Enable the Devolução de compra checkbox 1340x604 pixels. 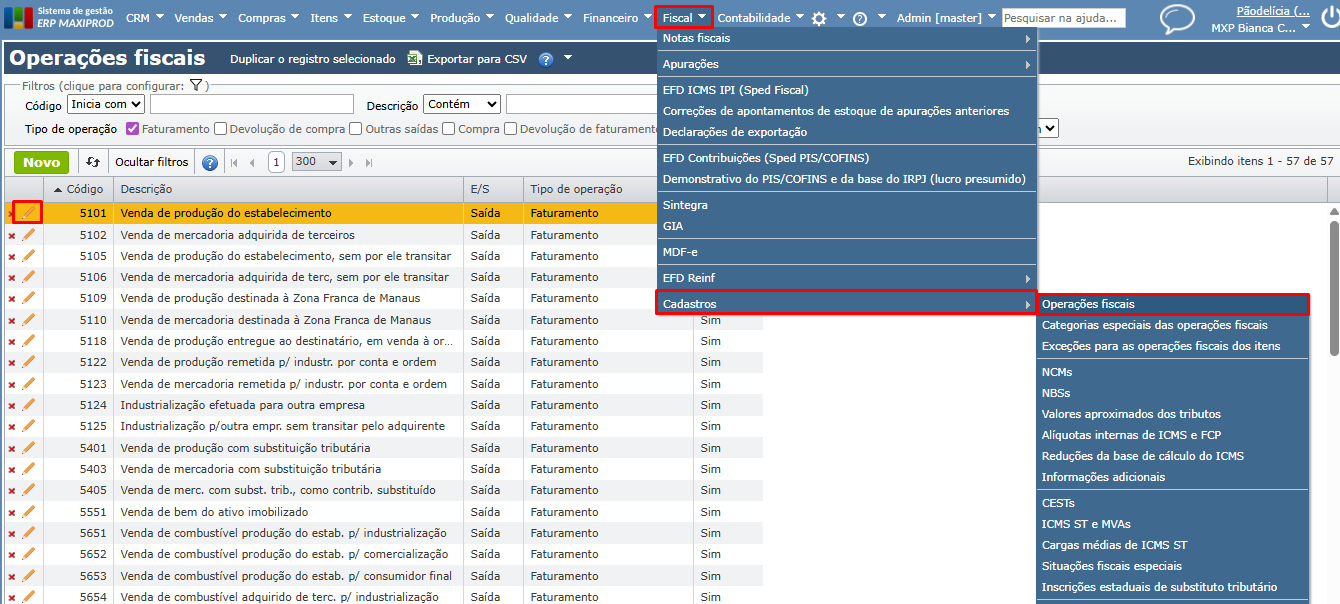tap(220, 129)
